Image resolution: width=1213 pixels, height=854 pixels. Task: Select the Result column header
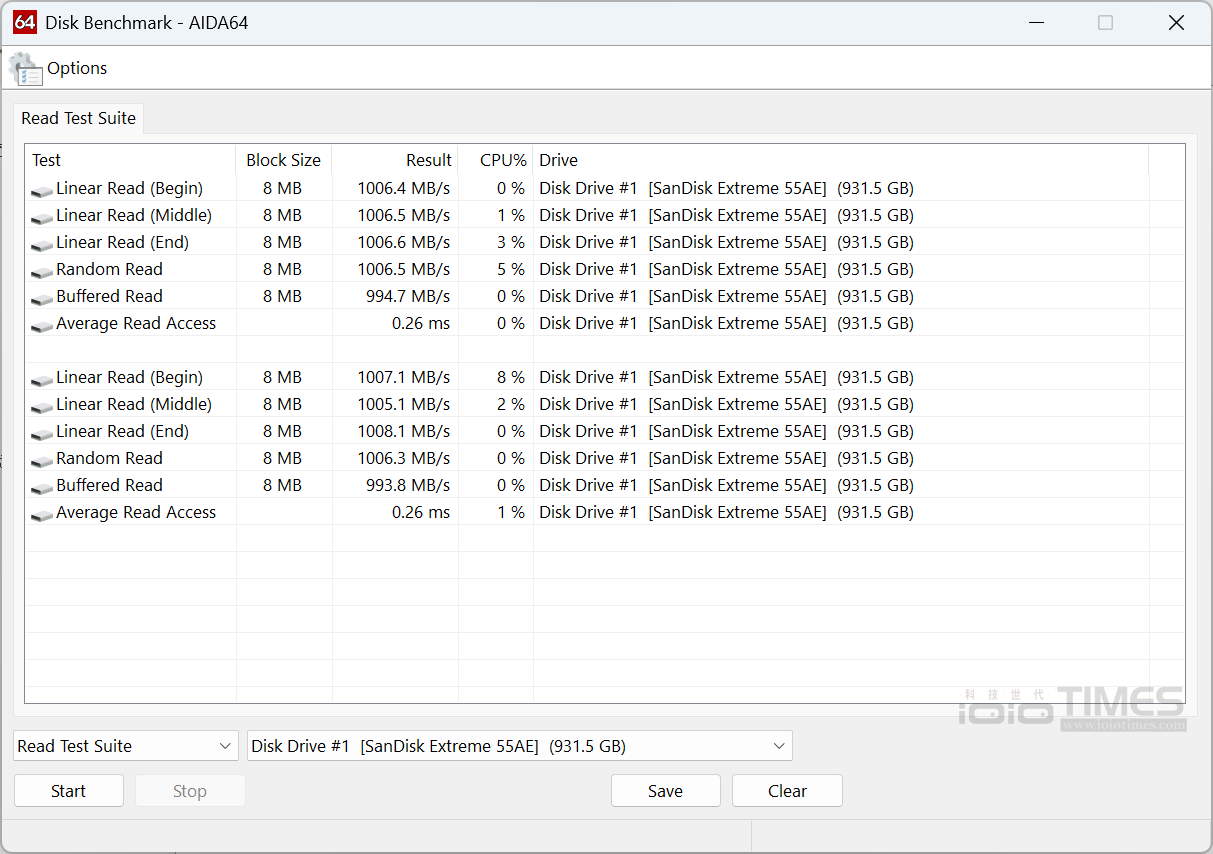429,160
